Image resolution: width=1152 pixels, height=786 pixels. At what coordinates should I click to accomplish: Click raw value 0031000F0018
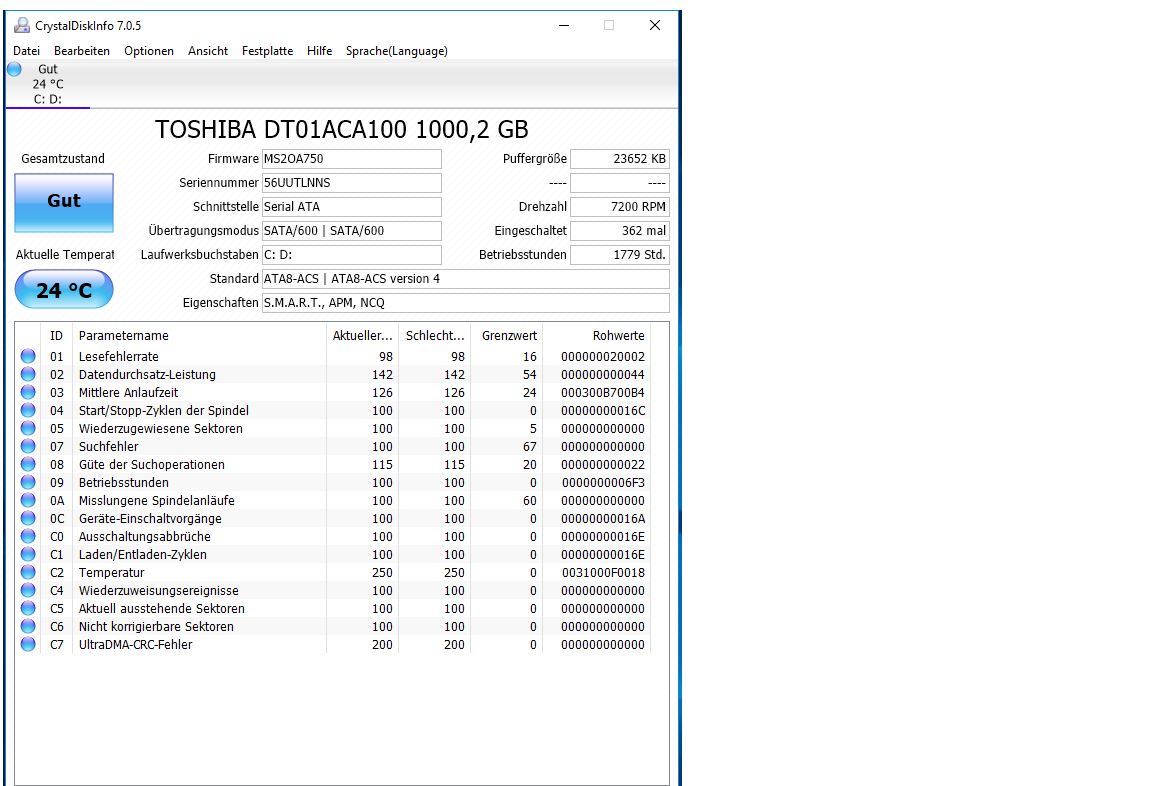(x=603, y=572)
